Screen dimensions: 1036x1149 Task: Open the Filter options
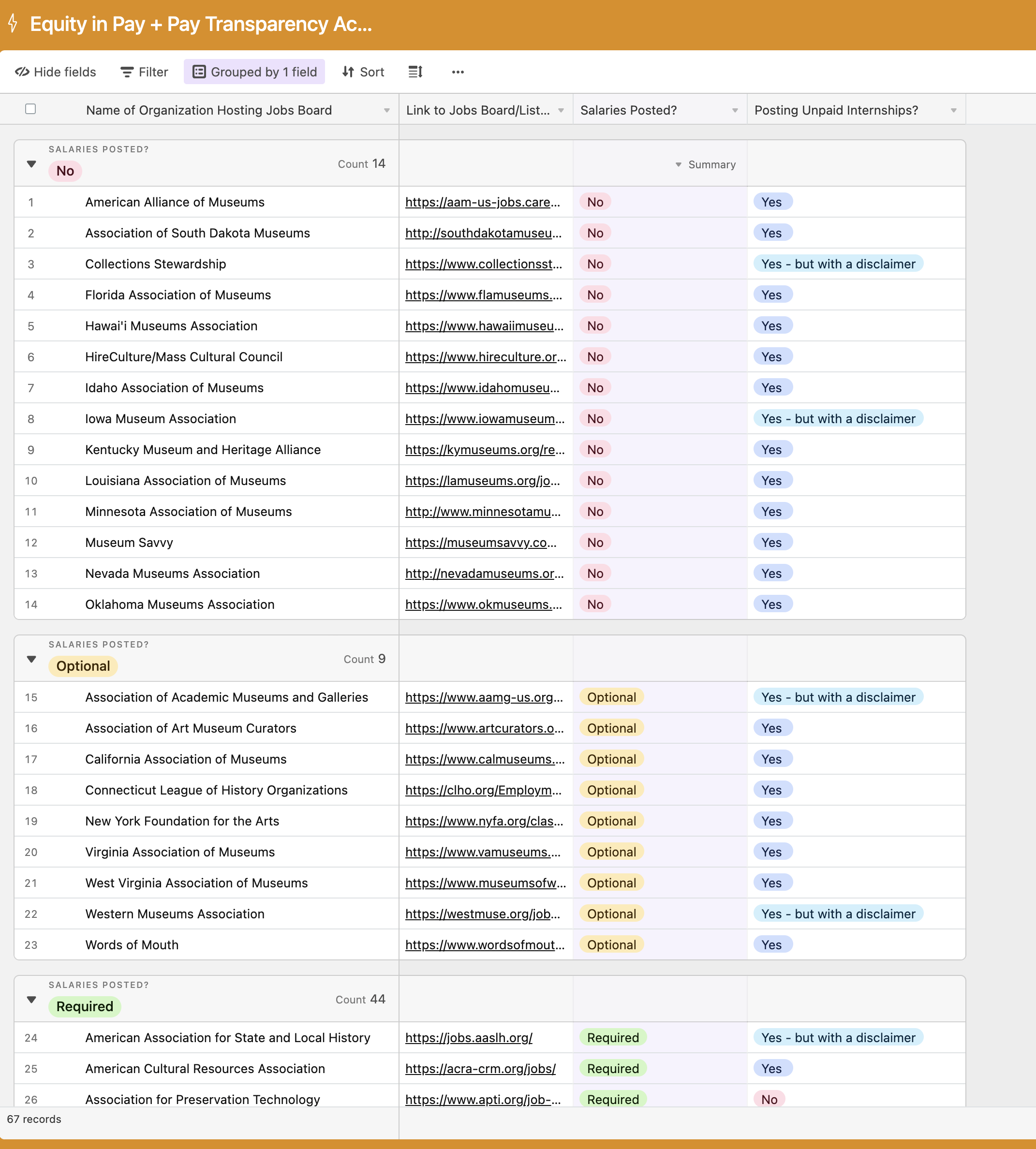pyautogui.click(x=145, y=72)
